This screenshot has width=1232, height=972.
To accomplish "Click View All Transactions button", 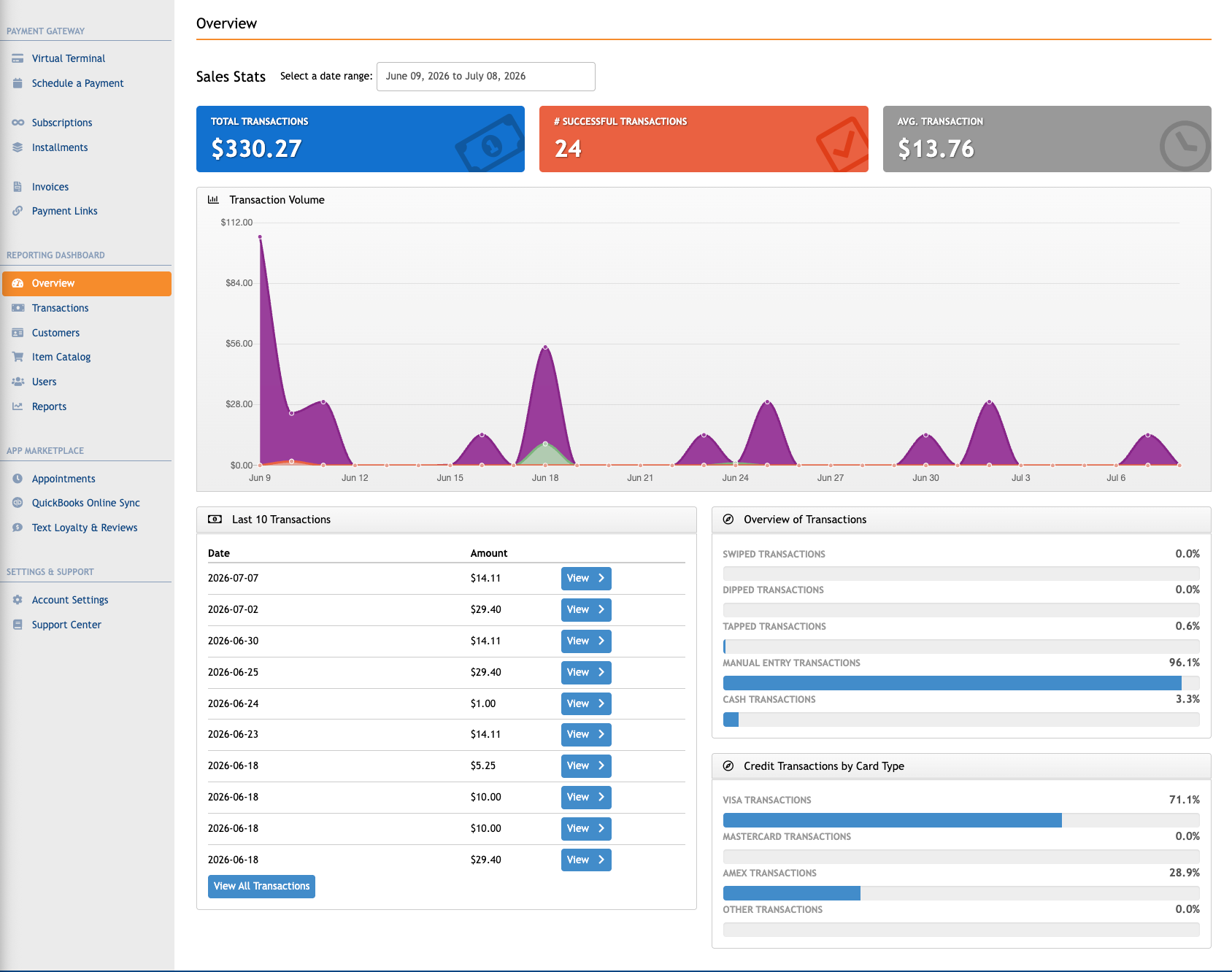I will click(x=261, y=887).
